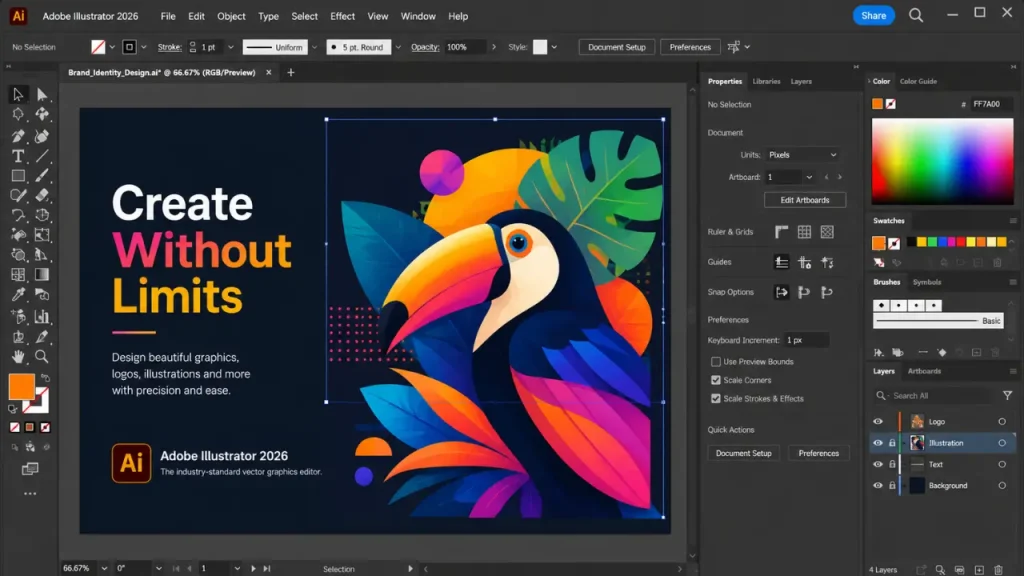Viewport: 1024px width, 576px height.
Task: Click the blue Share button
Action: [873, 16]
